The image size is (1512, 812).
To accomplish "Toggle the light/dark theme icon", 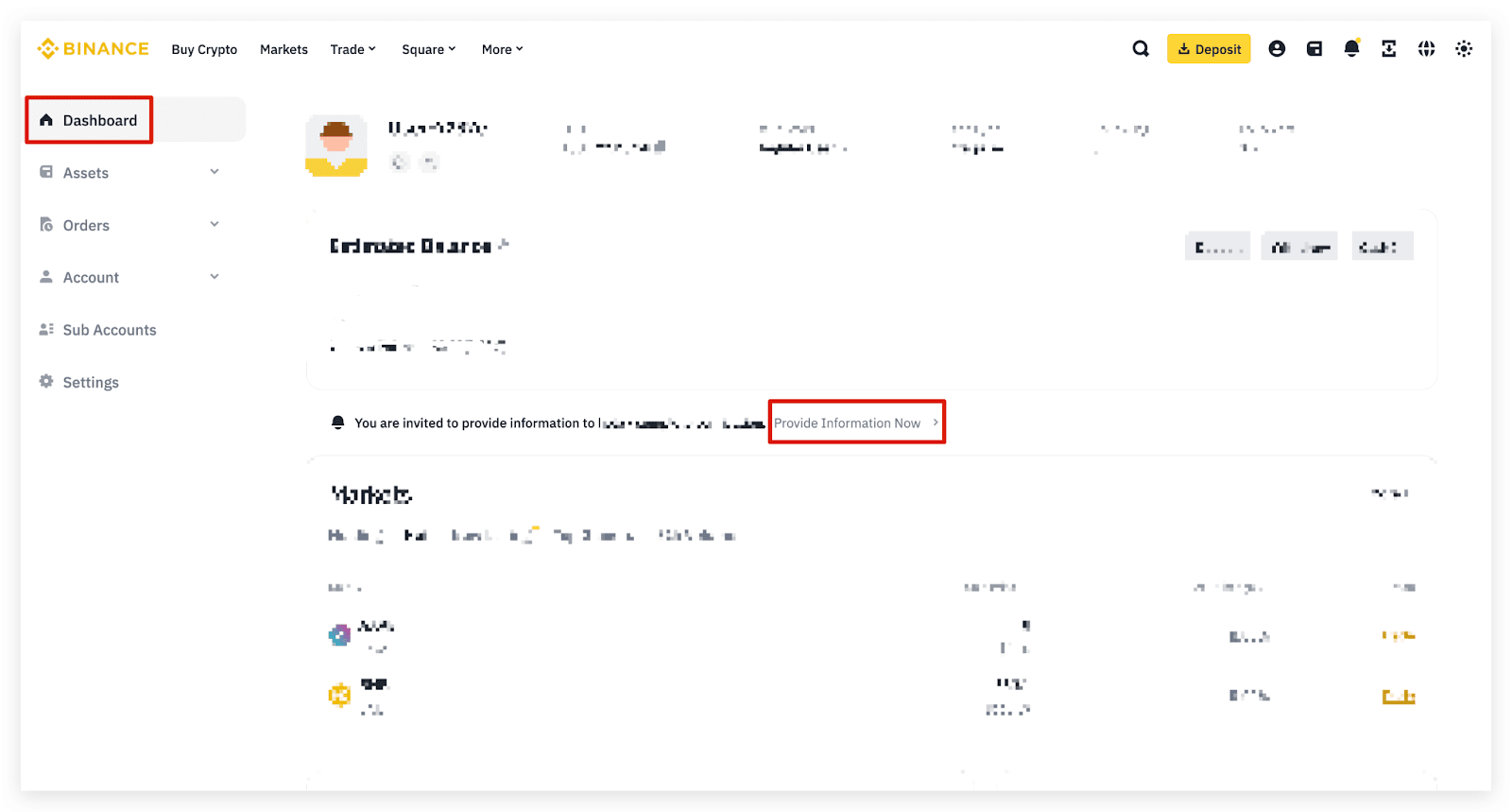I will click(x=1464, y=48).
